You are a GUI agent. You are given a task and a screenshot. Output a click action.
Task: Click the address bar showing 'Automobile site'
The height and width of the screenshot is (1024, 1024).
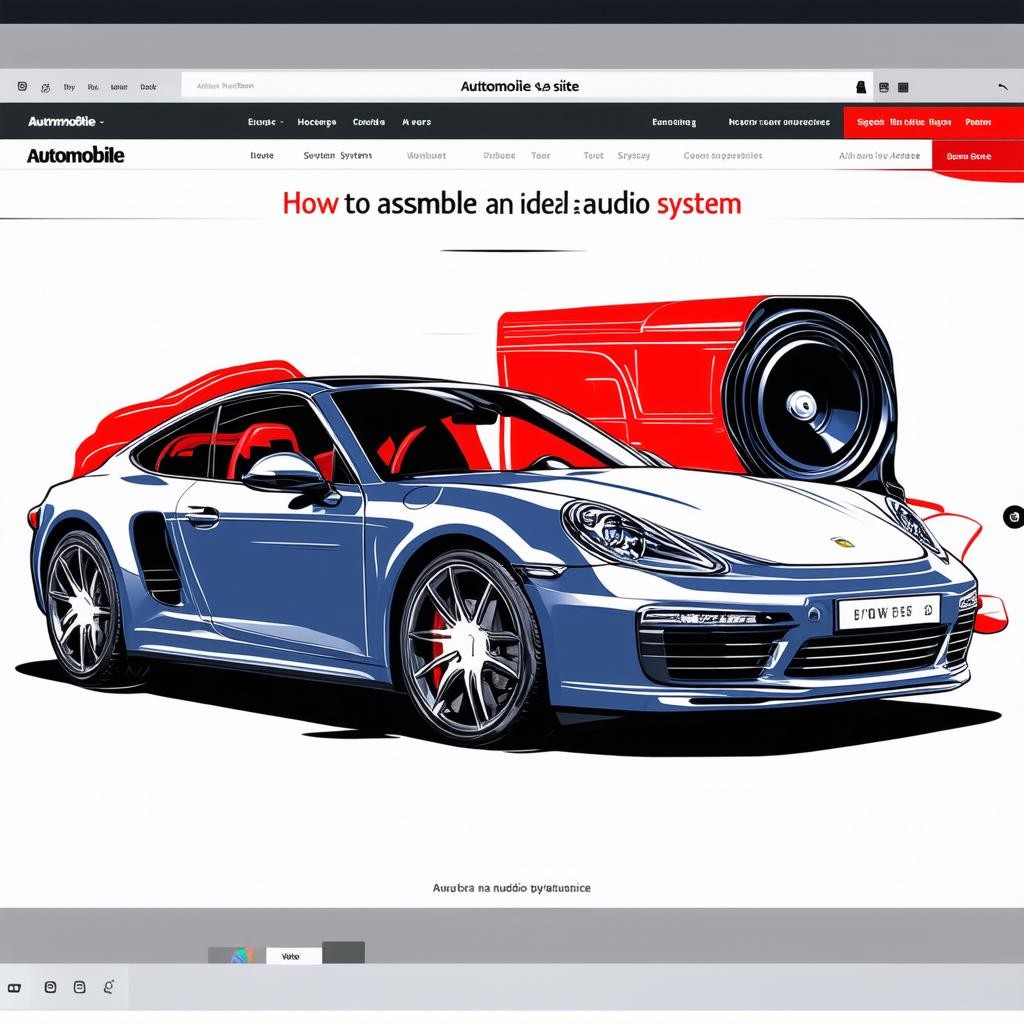[x=519, y=87]
